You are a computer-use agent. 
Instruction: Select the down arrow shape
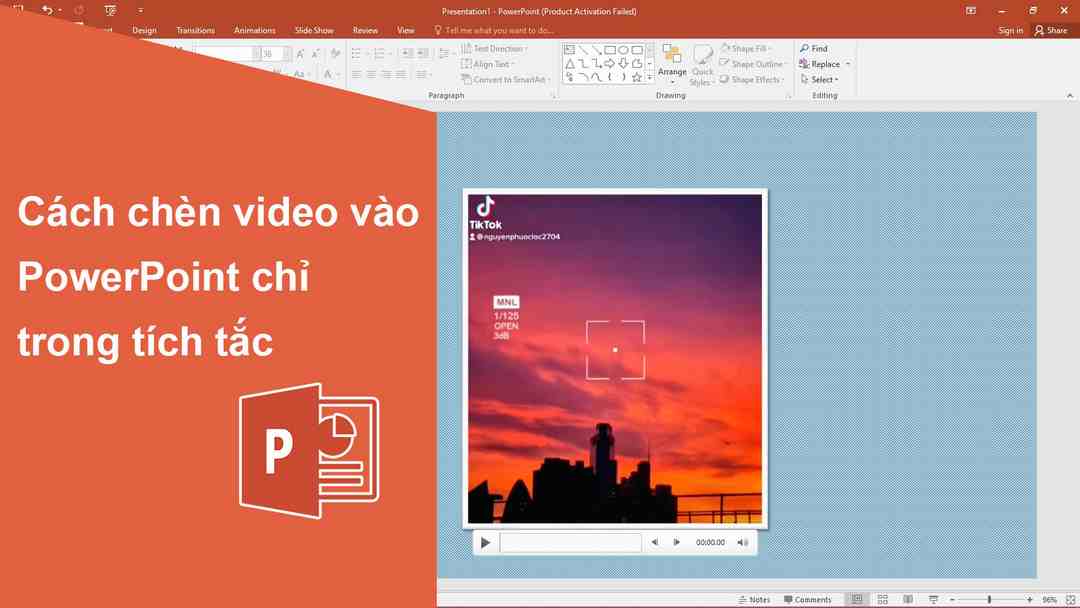(623, 63)
